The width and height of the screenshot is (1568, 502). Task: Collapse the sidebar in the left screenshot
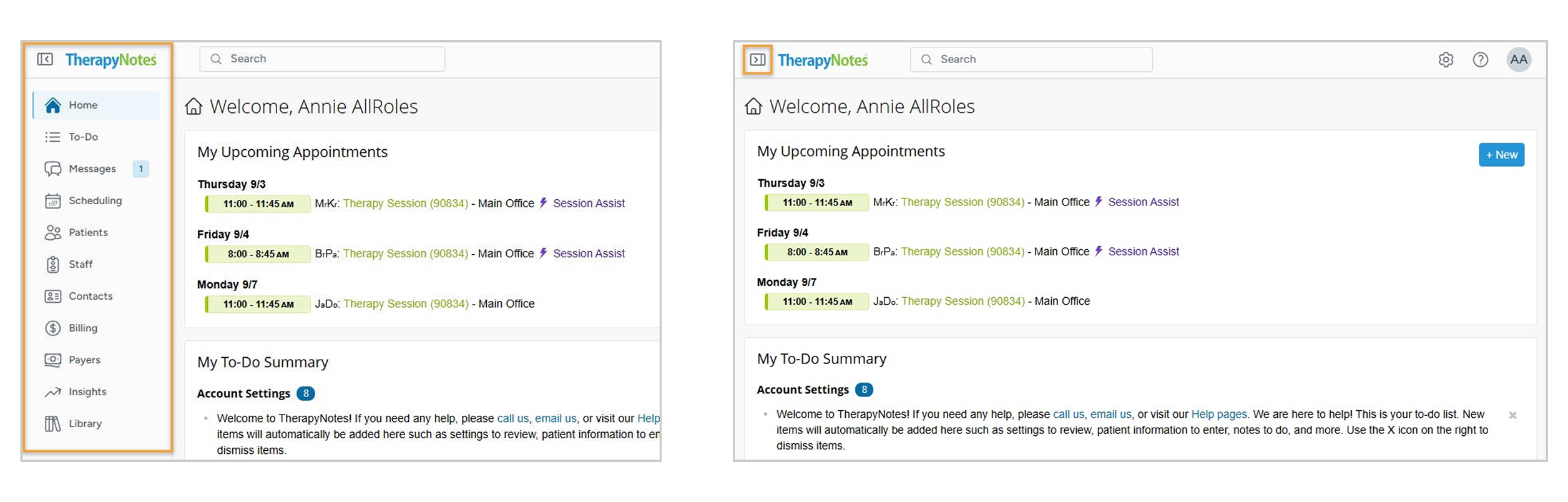pyautogui.click(x=45, y=59)
